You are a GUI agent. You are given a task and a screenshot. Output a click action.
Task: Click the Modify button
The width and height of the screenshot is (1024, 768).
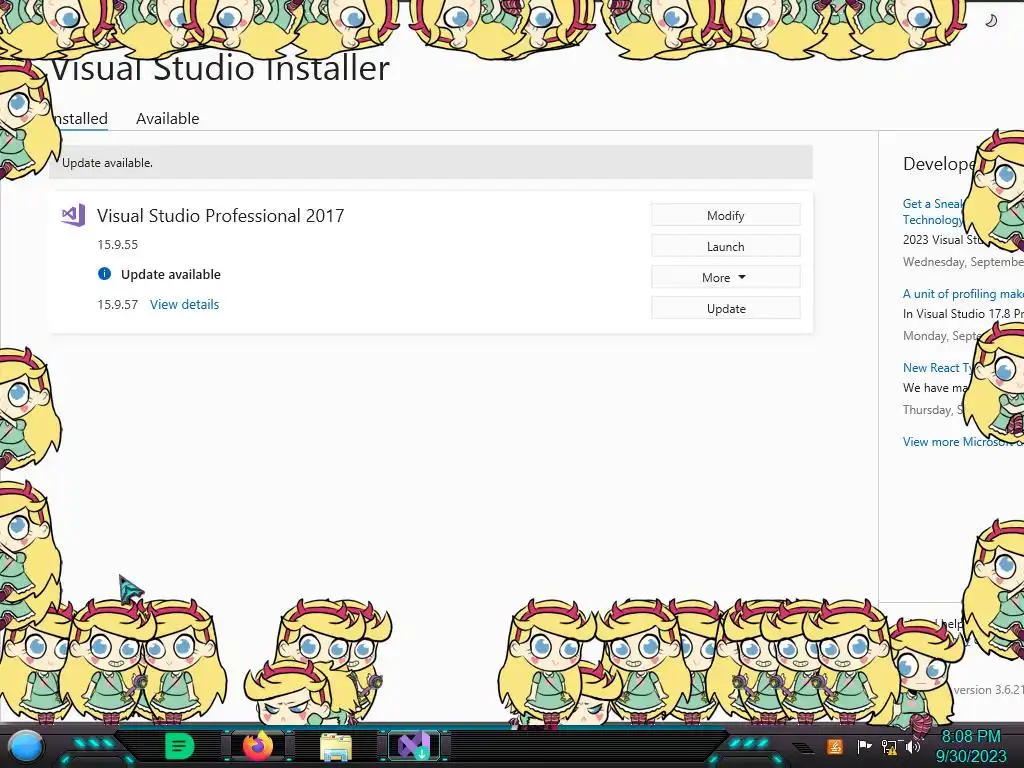[x=726, y=216]
